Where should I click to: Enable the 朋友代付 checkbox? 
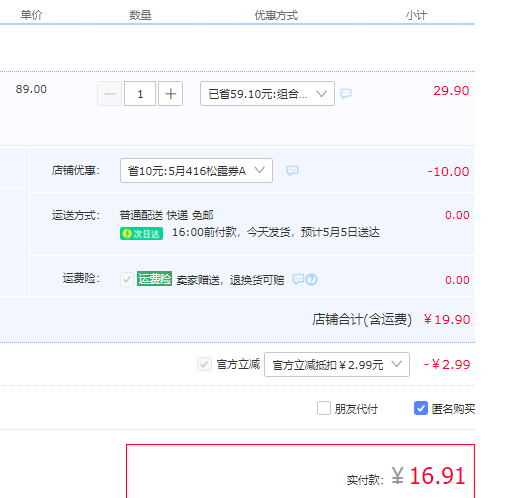324,408
